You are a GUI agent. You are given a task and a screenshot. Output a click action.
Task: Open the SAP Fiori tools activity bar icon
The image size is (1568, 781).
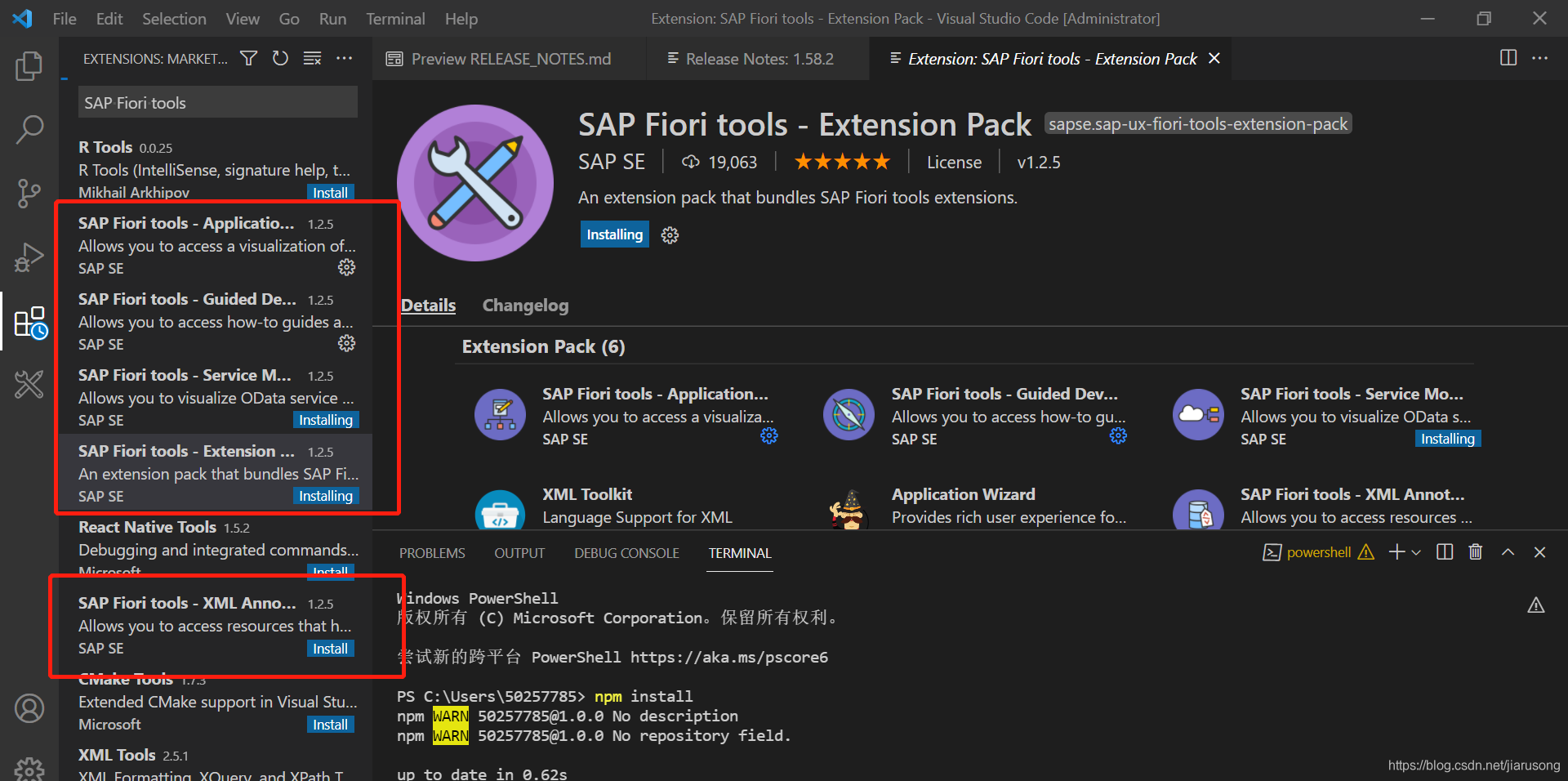29,384
